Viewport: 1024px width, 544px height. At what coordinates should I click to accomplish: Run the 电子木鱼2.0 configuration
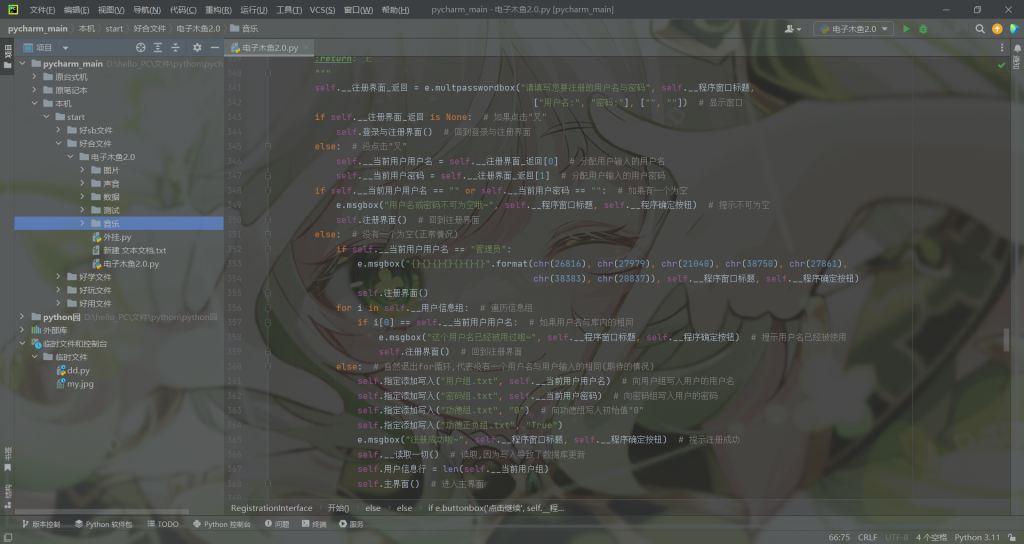pyautogui.click(x=906, y=29)
